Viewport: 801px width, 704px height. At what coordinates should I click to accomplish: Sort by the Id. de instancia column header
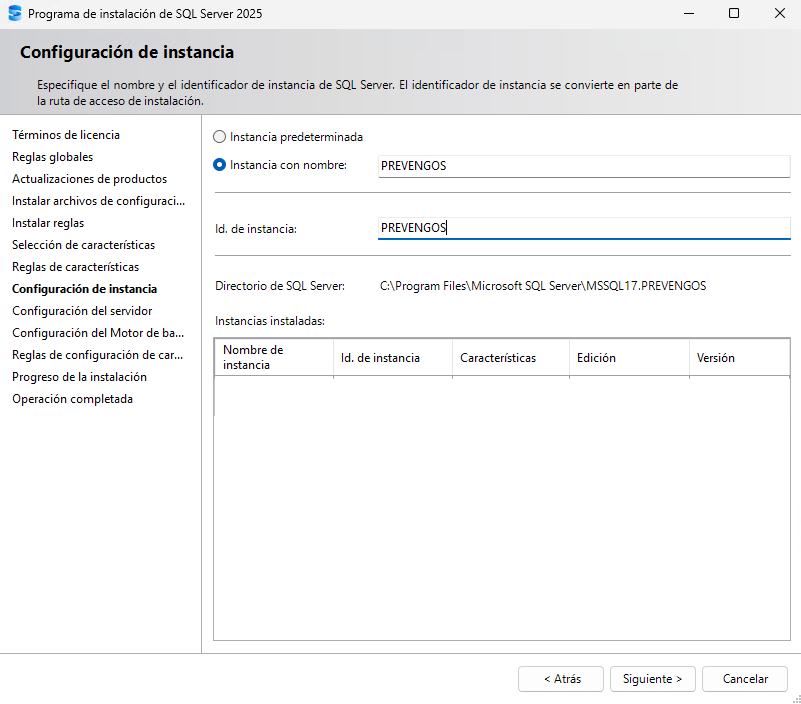click(393, 358)
